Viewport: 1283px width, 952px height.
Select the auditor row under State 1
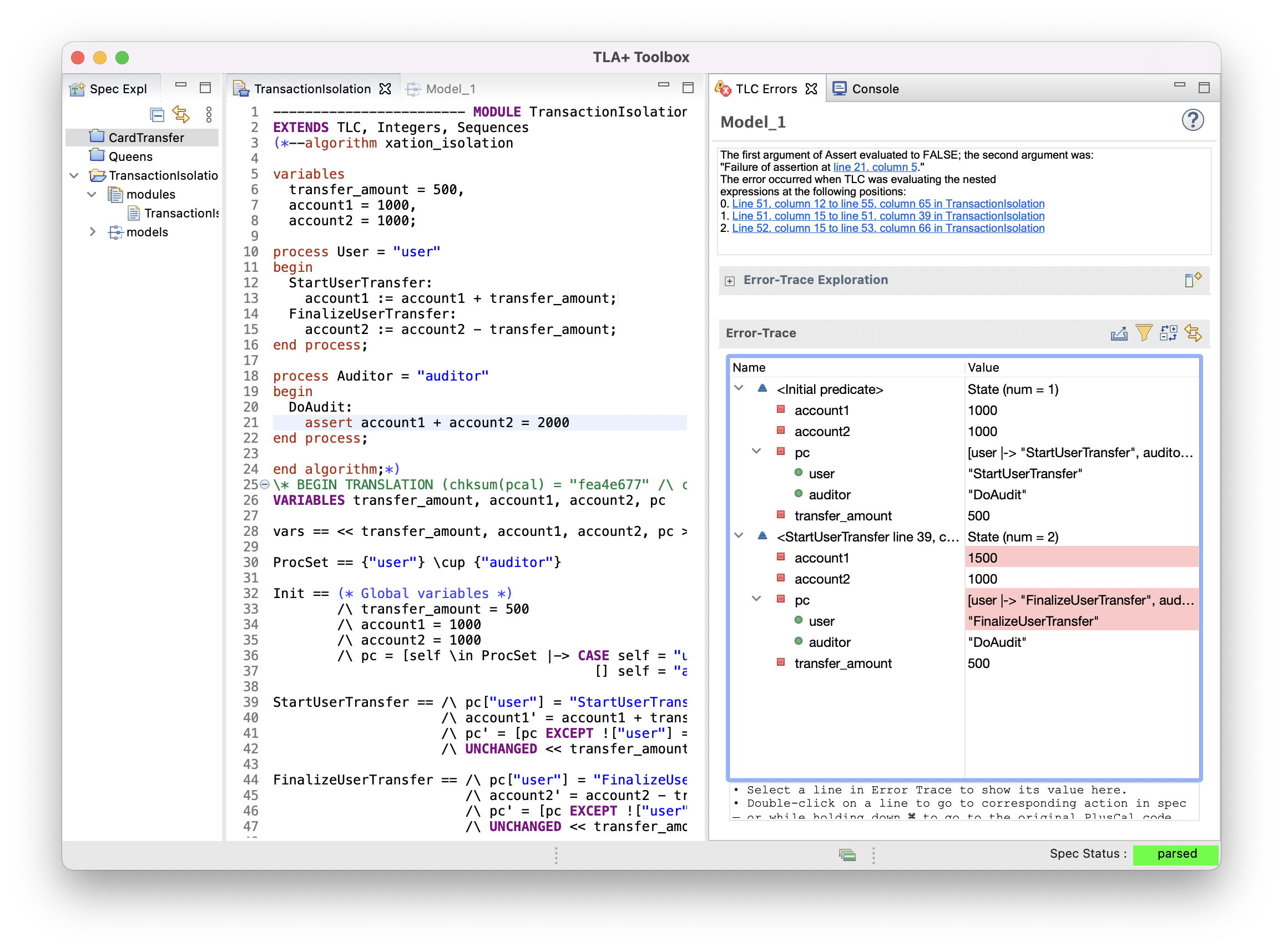[964, 494]
